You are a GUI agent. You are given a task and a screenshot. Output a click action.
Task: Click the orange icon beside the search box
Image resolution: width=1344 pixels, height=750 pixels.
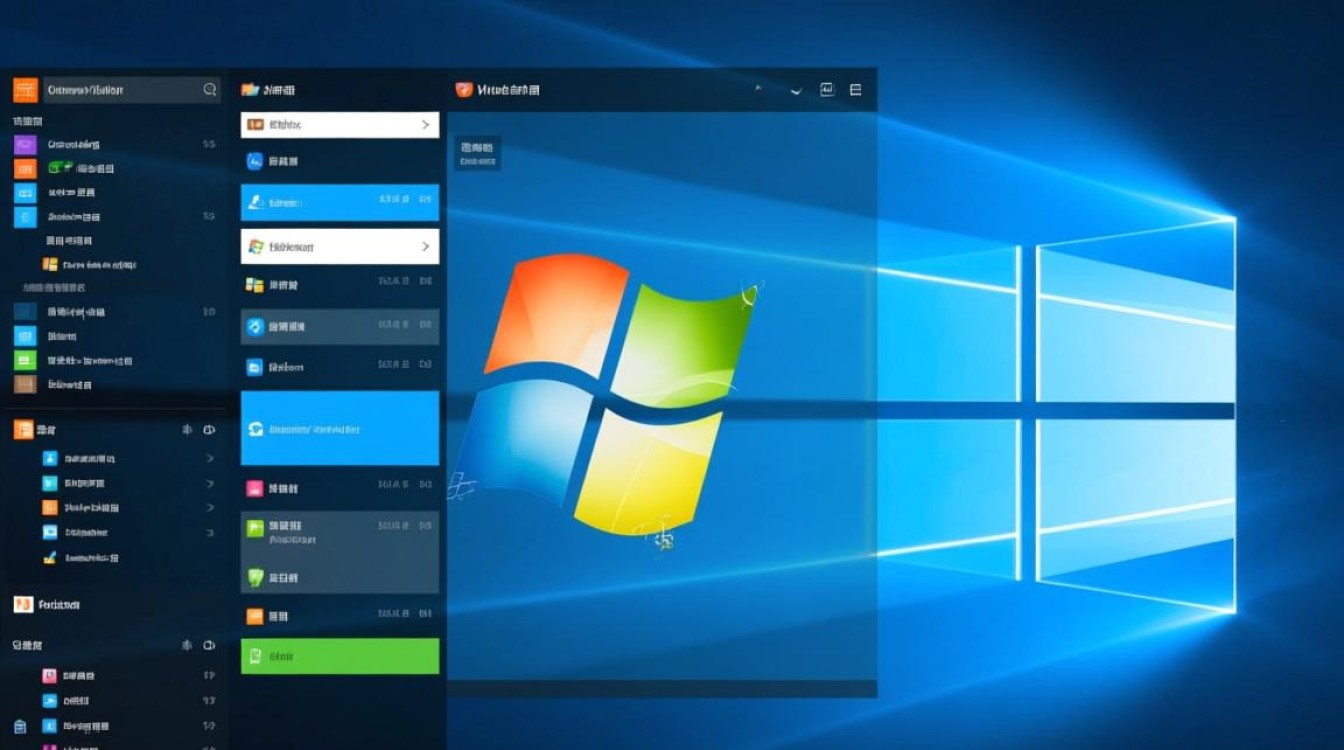[x=25, y=90]
